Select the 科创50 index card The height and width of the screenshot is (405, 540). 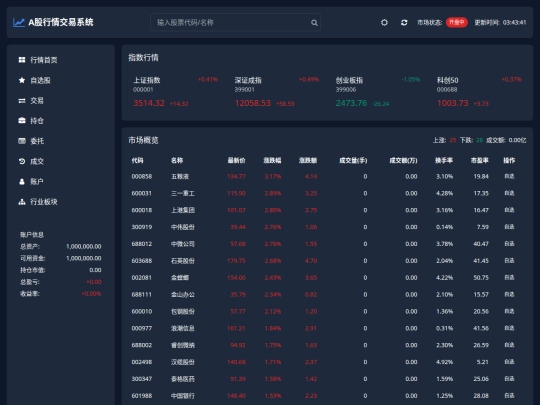pos(479,92)
